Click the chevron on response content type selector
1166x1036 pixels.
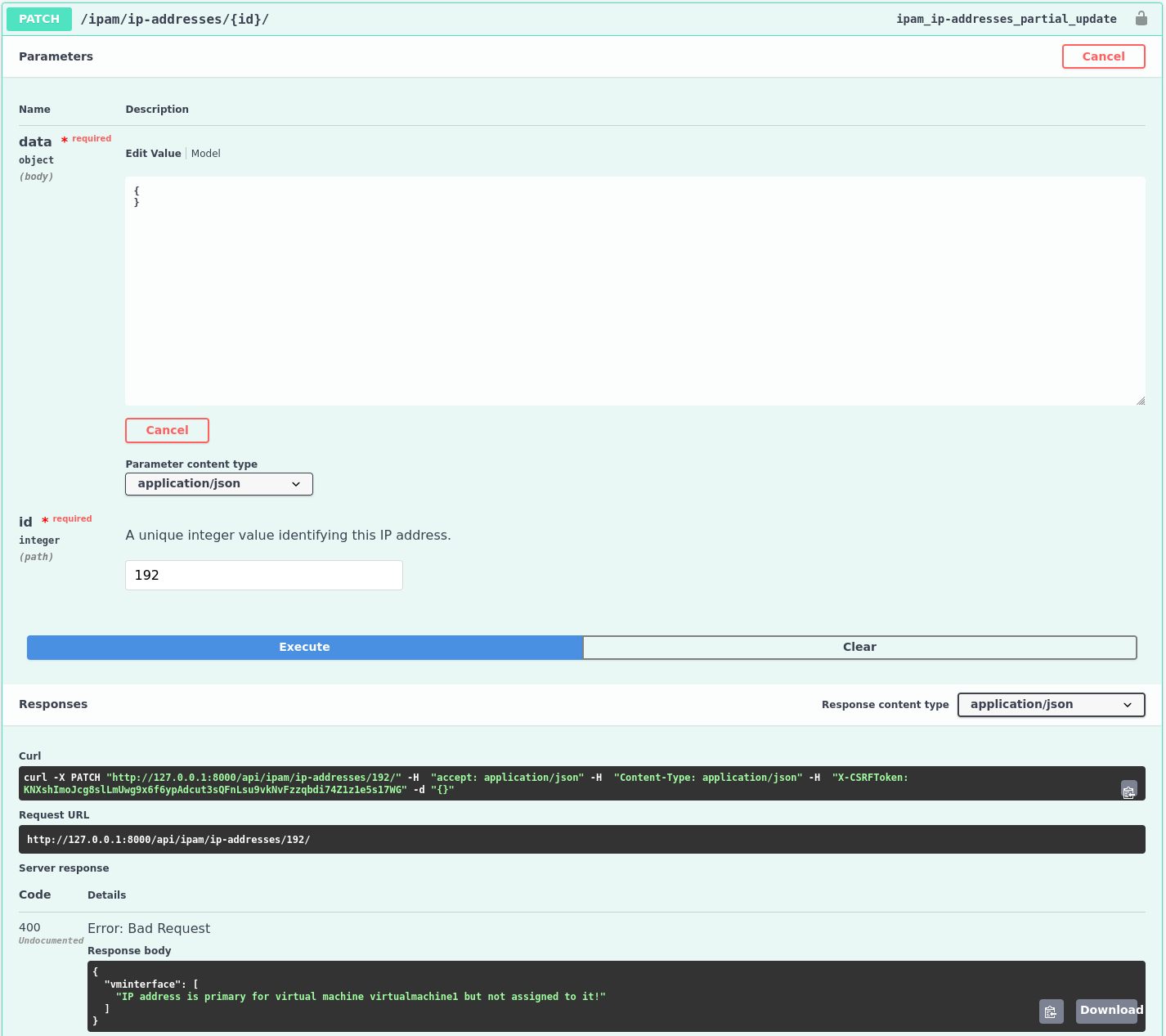1128,704
